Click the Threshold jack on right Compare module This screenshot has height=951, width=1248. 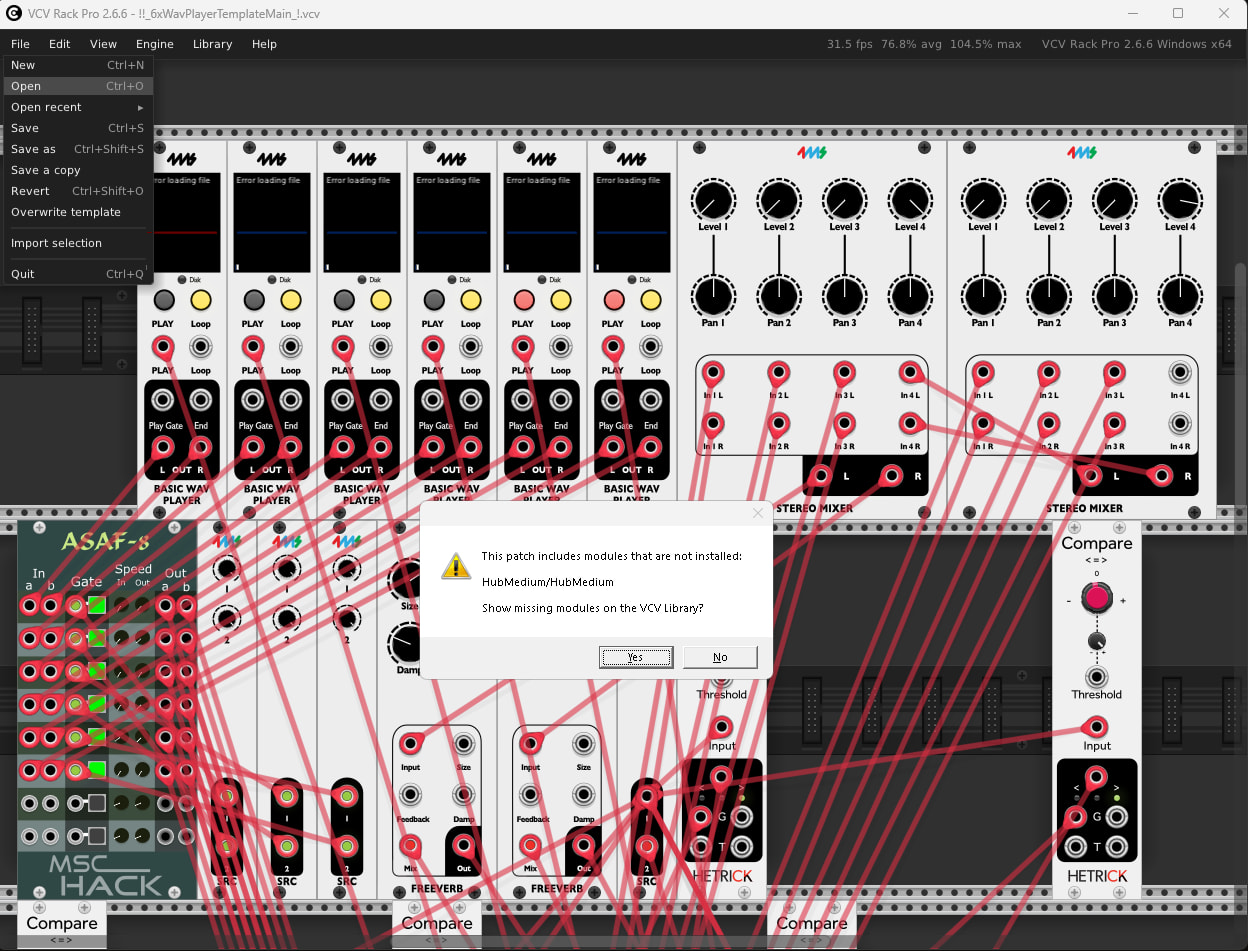[x=1097, y=677]
